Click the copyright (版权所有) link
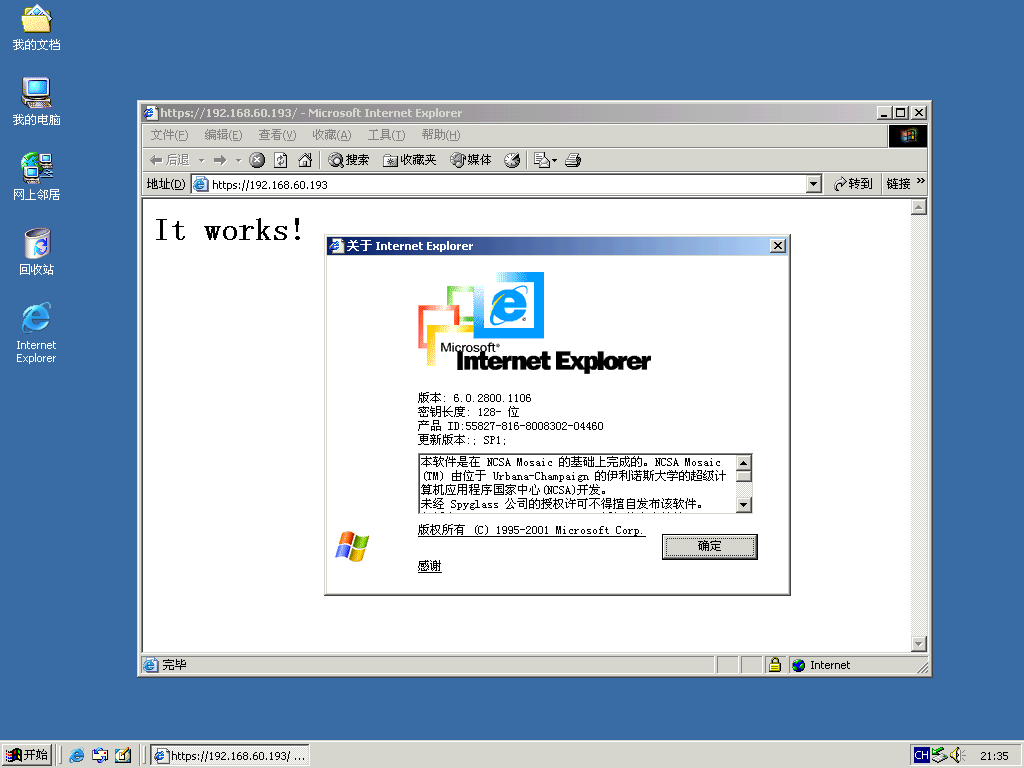 point(531,530)
